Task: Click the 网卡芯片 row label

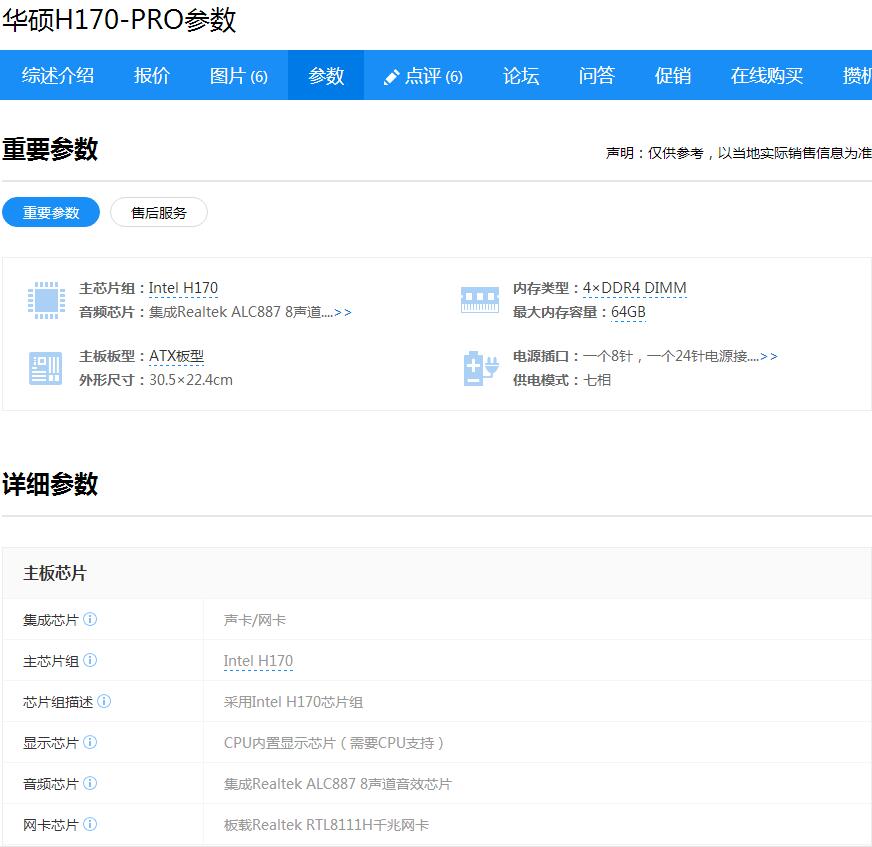Action: click(x=51, y=825)
